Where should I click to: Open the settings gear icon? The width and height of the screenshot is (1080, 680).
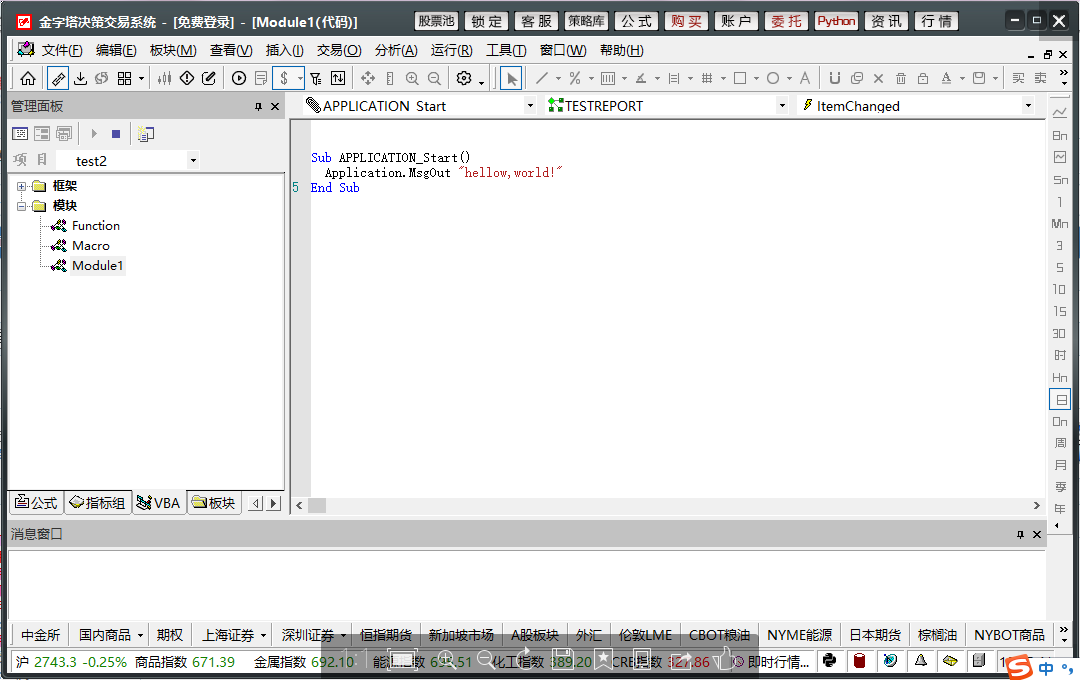(x=464, y=78)
